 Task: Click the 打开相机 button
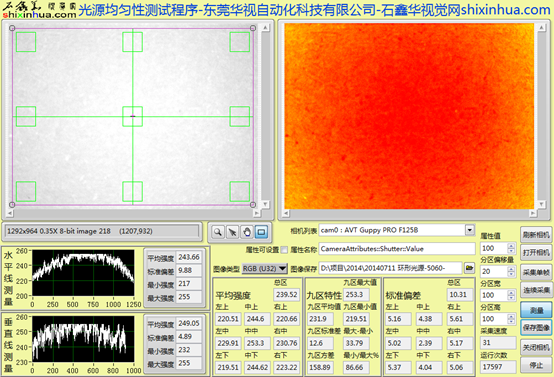pos(536,253)
